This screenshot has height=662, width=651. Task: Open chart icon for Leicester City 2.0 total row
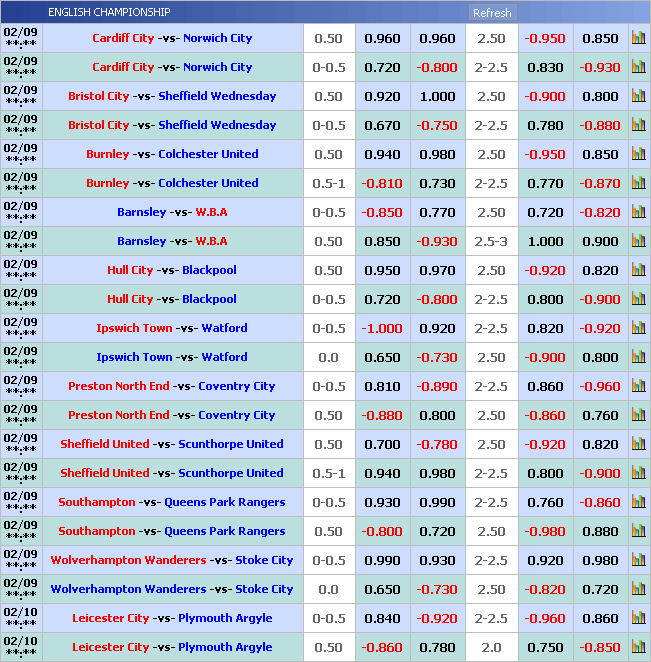click(x=638, y=648)
